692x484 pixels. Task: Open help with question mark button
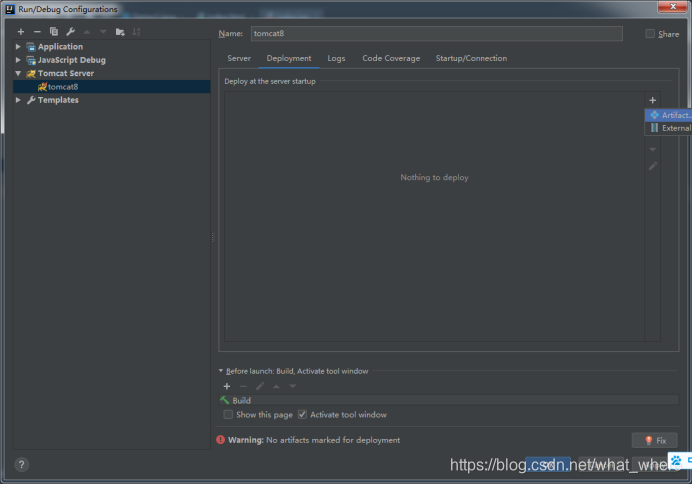click(x=22, y=465)
